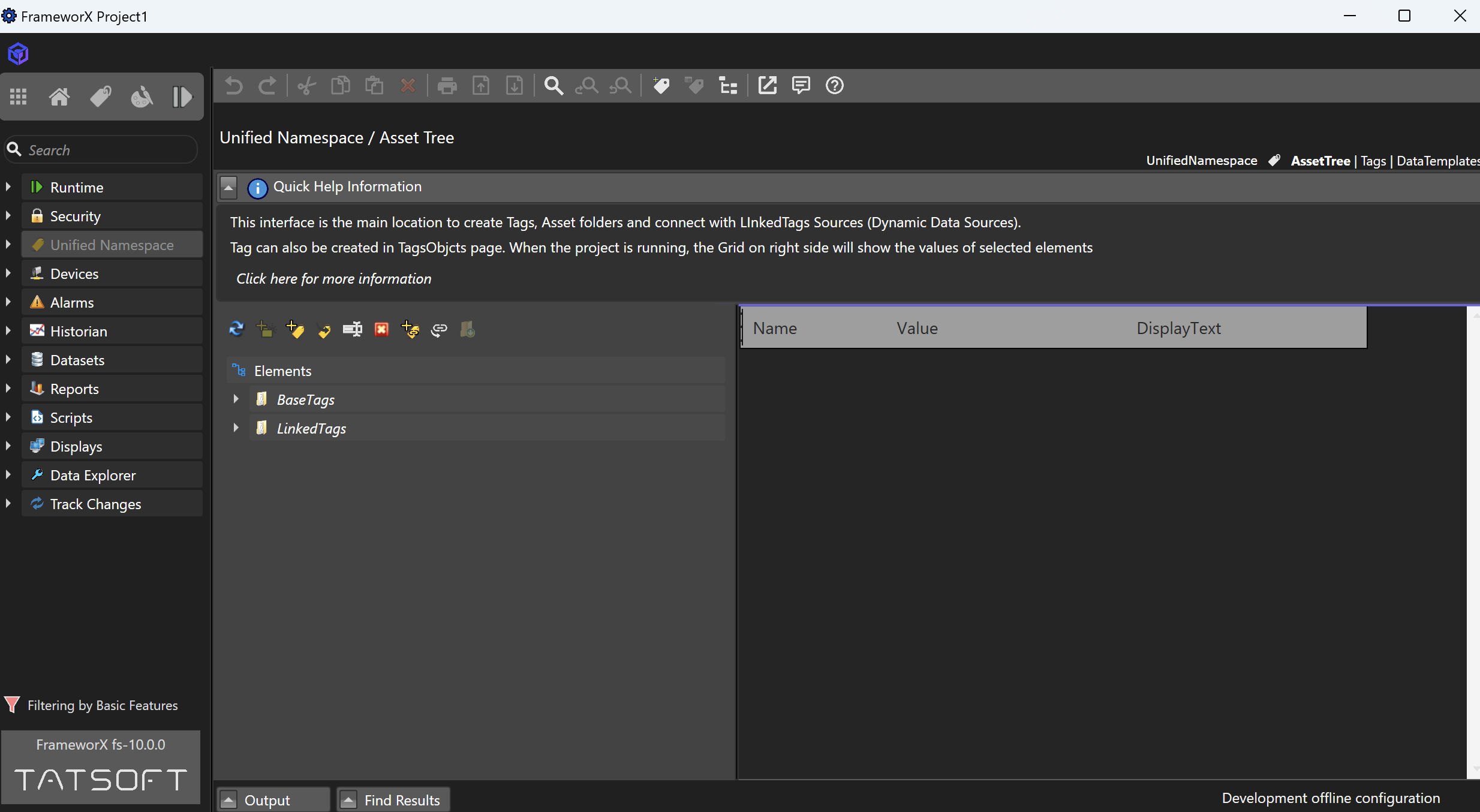Viewport: 1480px width, 812px height.
Task: Click the yellow new tag icon above Elements
Action: click(295, 329)
